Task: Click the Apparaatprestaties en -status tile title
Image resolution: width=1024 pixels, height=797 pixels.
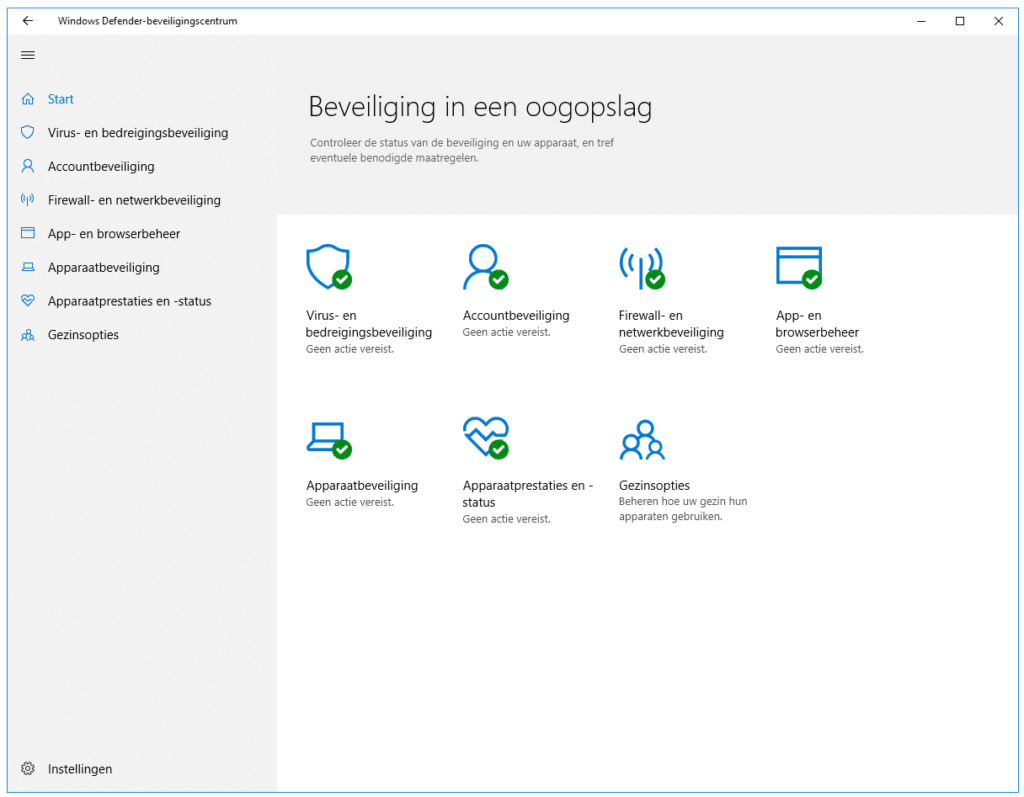Action: pos(528,494)
